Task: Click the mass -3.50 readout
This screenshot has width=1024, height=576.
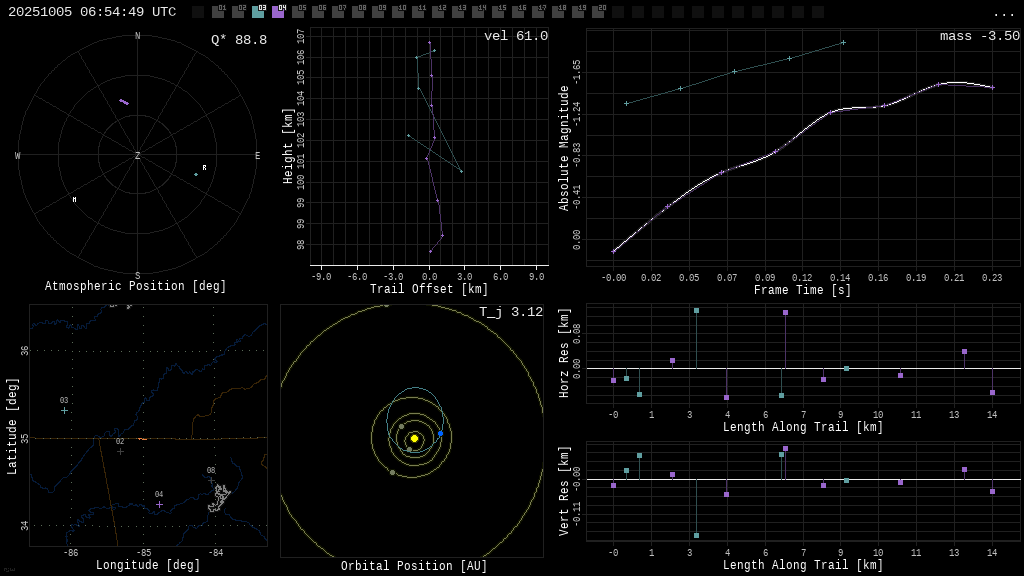Action: point(979,36)
